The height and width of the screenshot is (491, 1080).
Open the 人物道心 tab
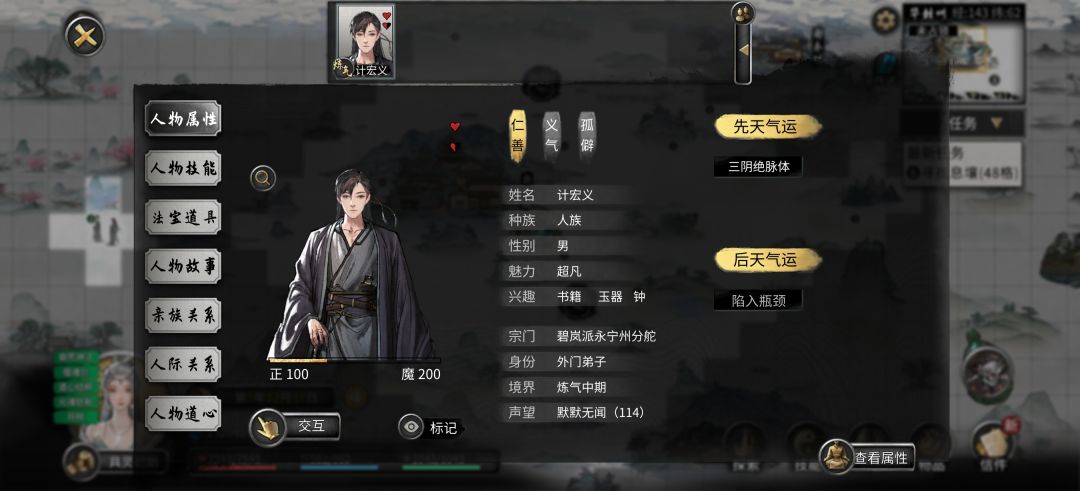tap(183, 413)
